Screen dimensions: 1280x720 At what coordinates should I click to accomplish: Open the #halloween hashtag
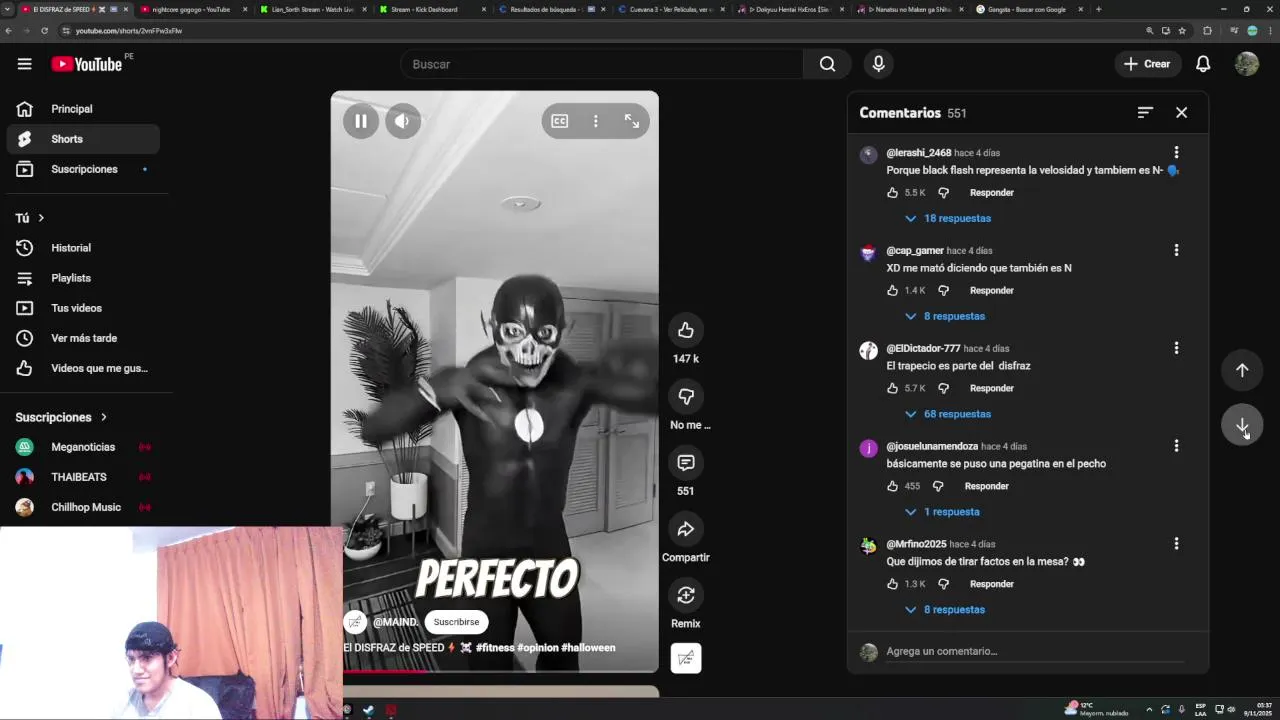tap(588, 648)
